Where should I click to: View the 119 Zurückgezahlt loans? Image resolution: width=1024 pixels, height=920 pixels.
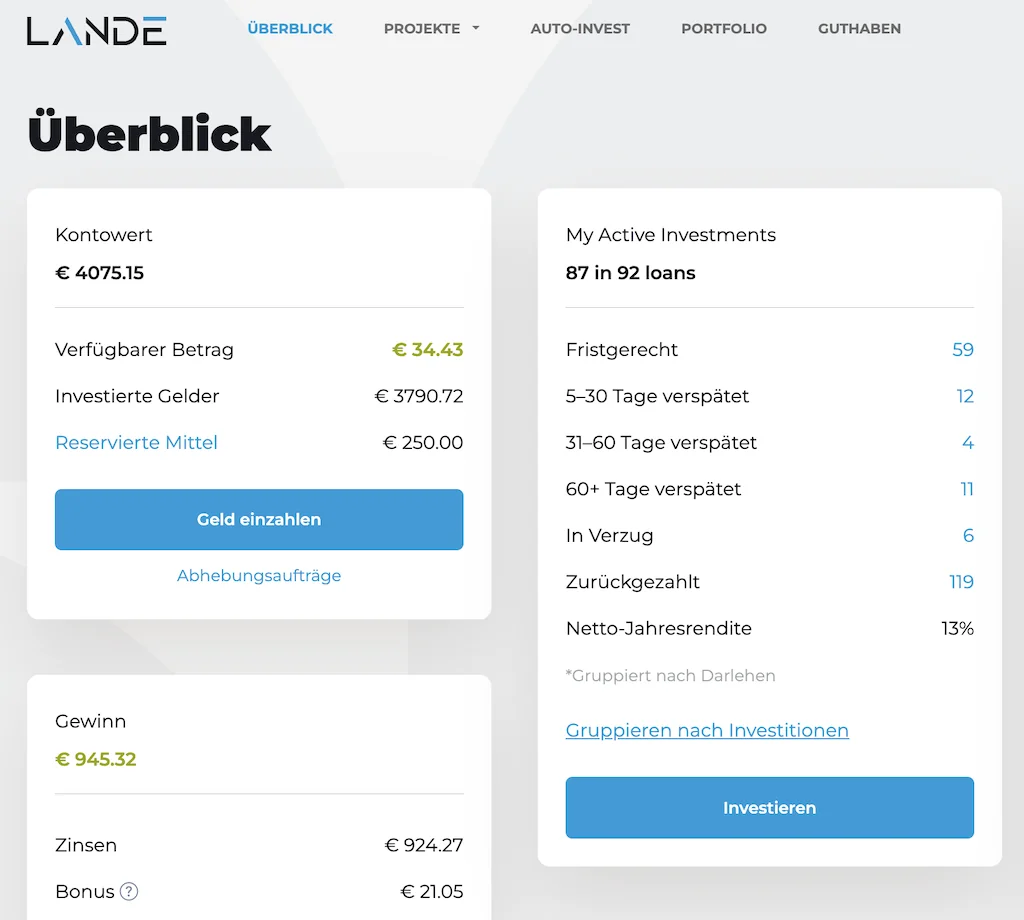coord(961,583)
